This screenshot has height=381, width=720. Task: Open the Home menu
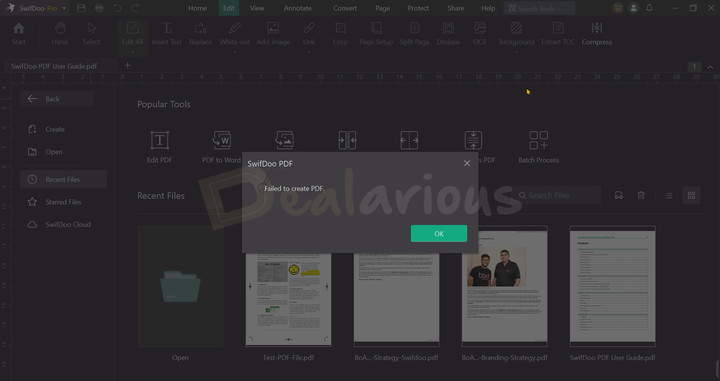tap(197, 8)
